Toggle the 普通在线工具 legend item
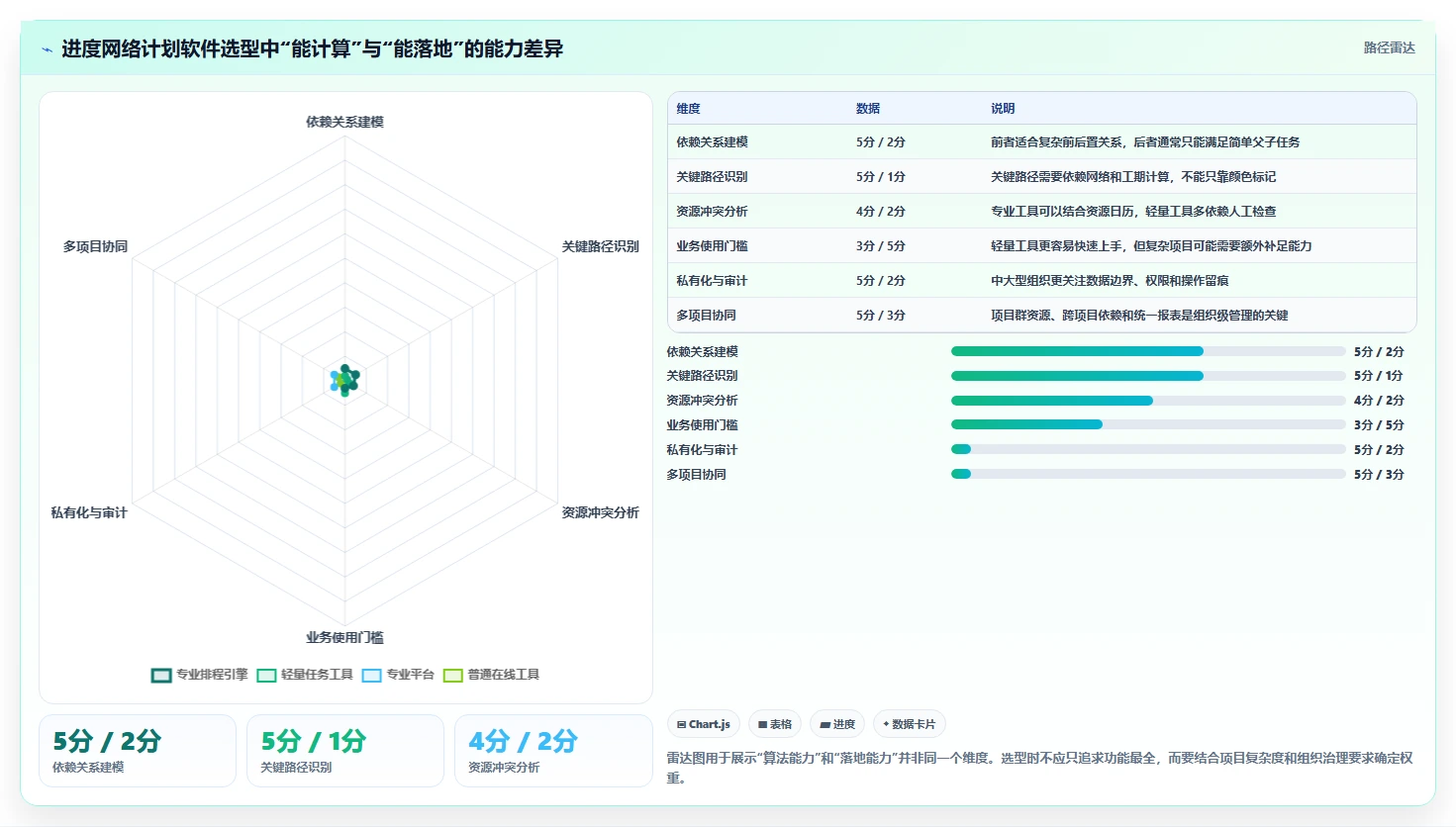 coord(491,675)
